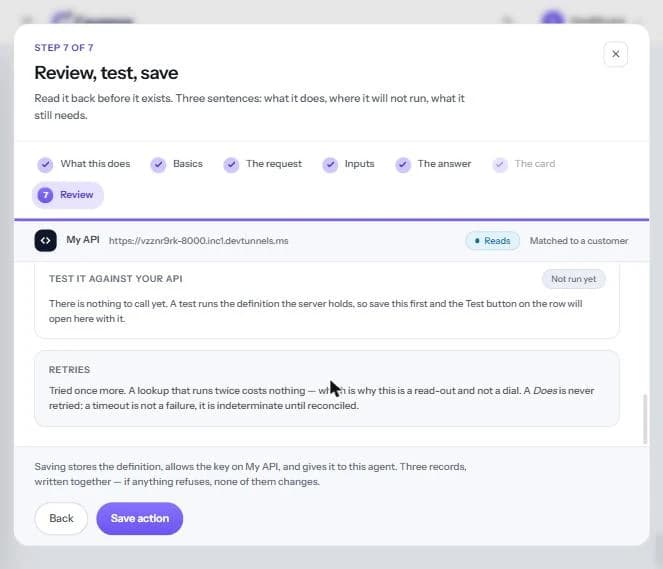Click the RETRIES heading
663x569 pixels.
pos(69,370)
